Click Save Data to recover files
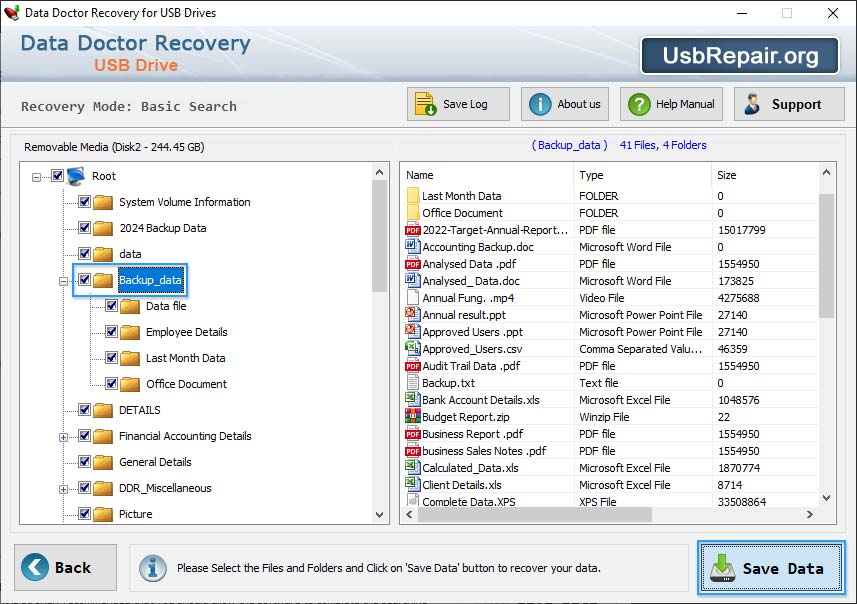 [771, 568]
